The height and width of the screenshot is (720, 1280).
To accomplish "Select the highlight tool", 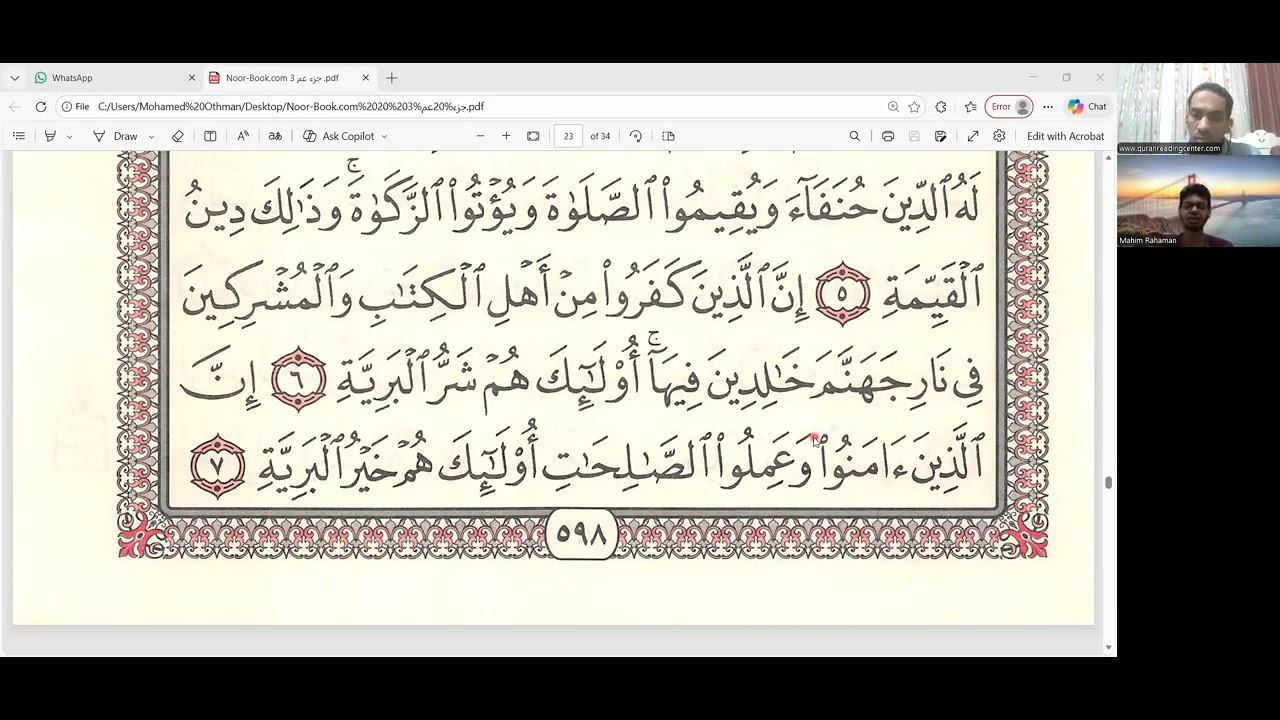I will pyautogui.click(x=50, y=136).
